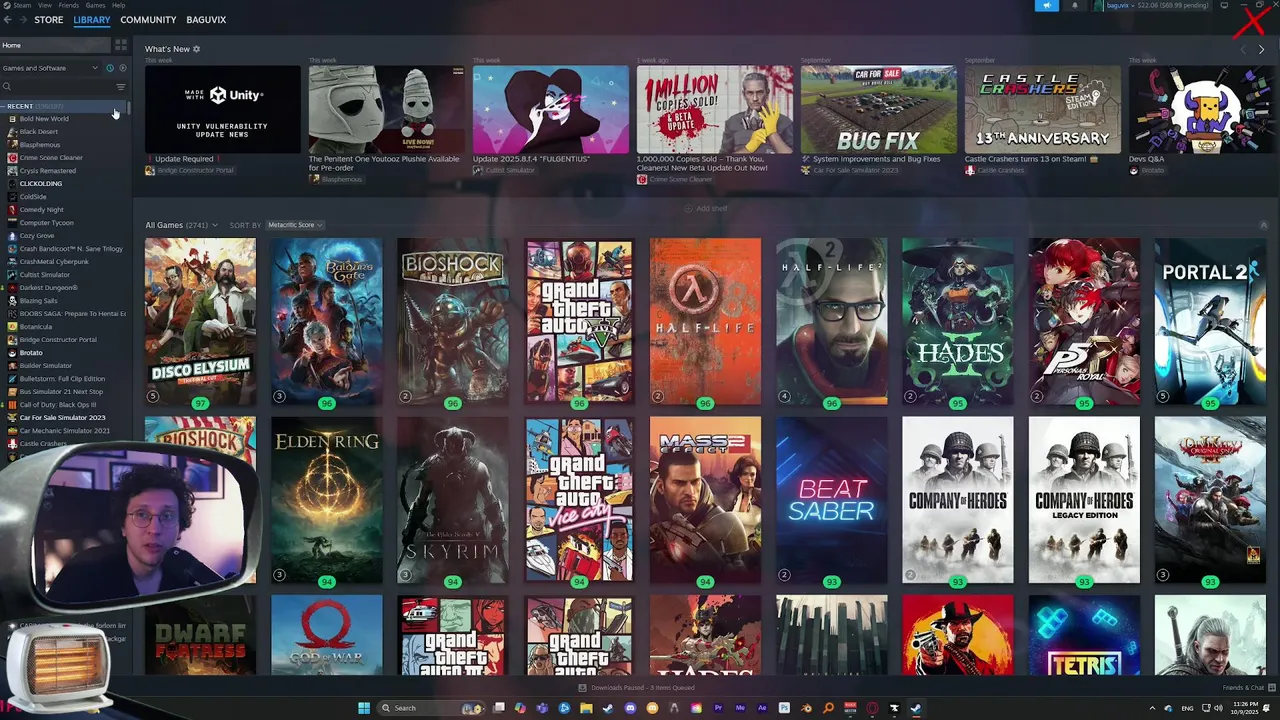Open File Explorer from the taskbar
The height and width of the screenshot is (720, 1280).
coord(586,708)
